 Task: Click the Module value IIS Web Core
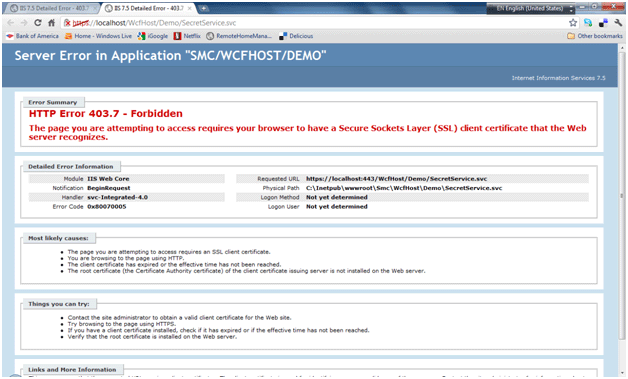coord(108,179)
